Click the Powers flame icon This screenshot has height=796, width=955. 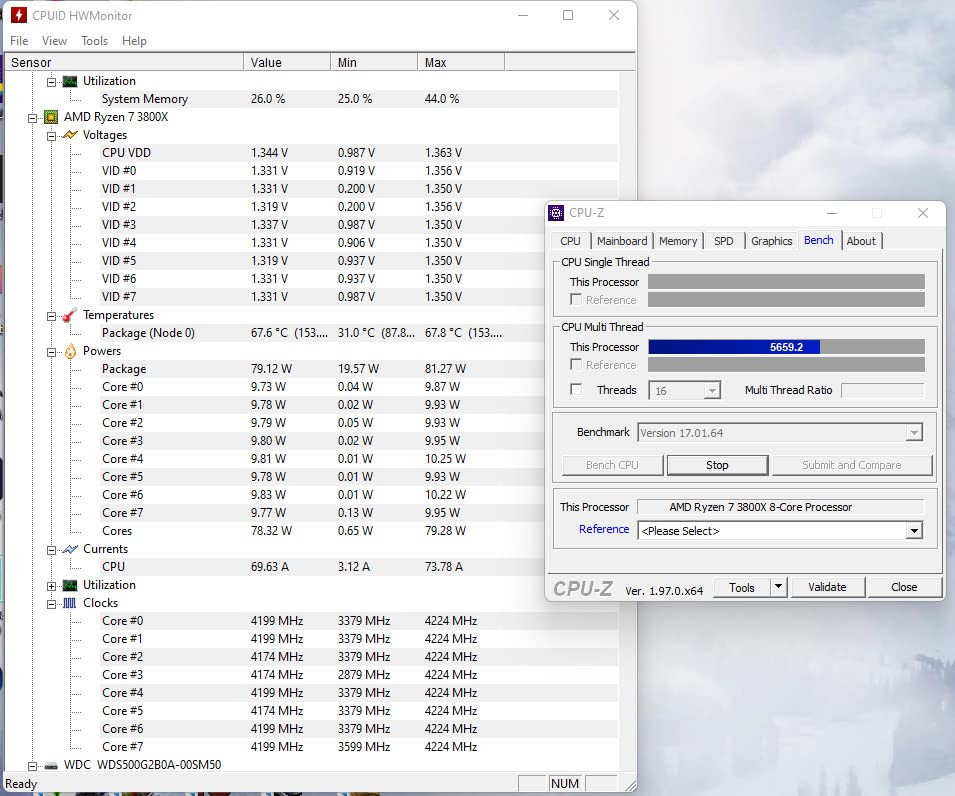[x=70, y=351]
